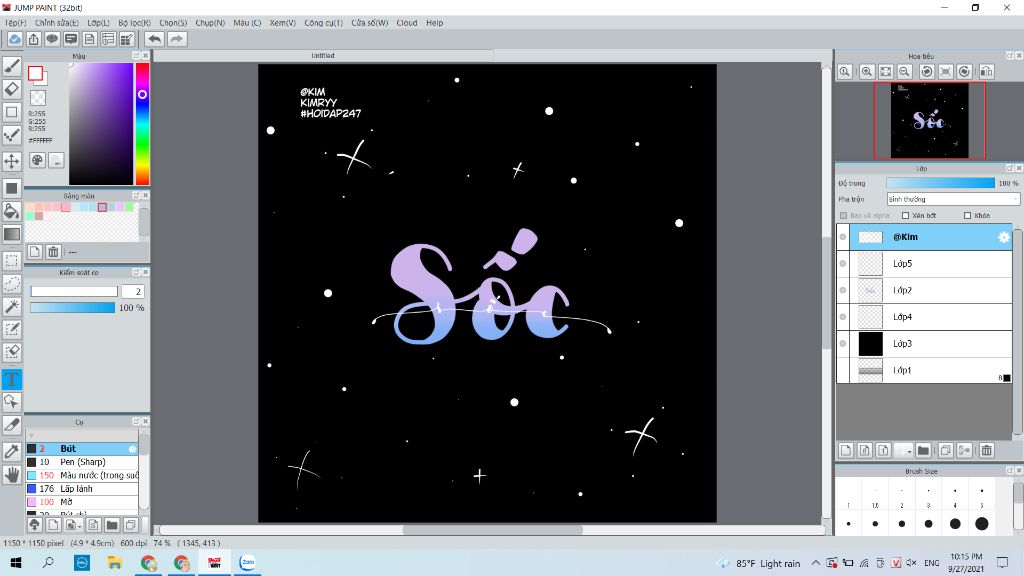Flip the canvas view in navigator
Screen dimensions: 1024x576
coord(986,71)
